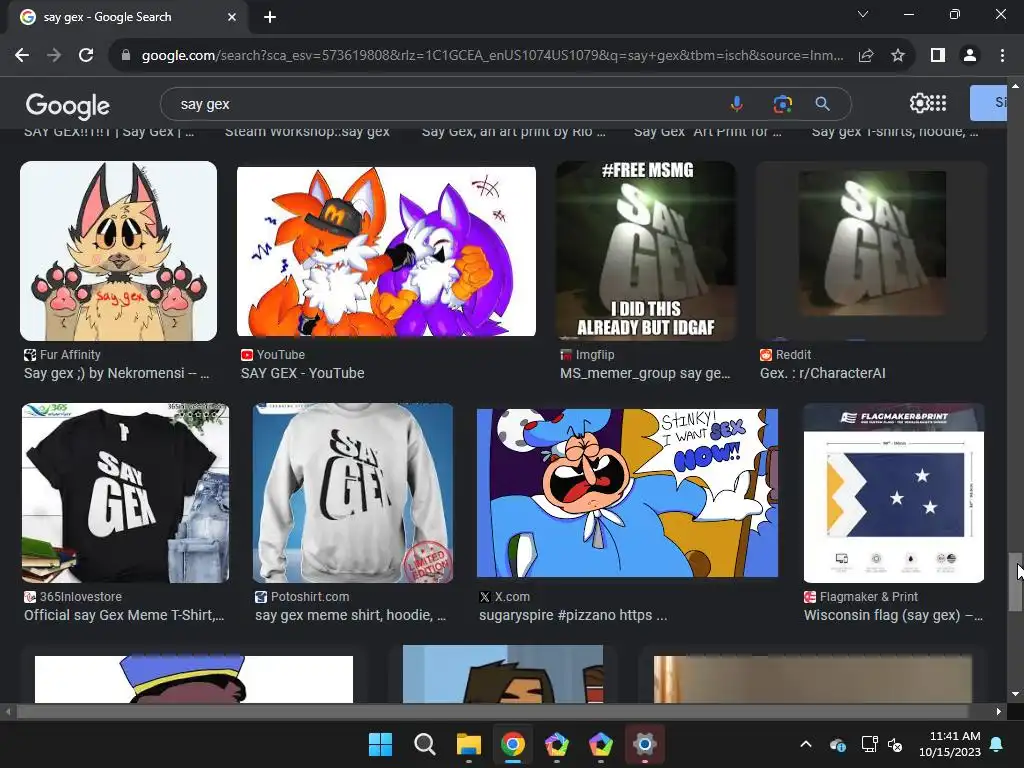1024x768 pixels.
Task: Start voice search with the microphone icon
Action: coord(736,104)
